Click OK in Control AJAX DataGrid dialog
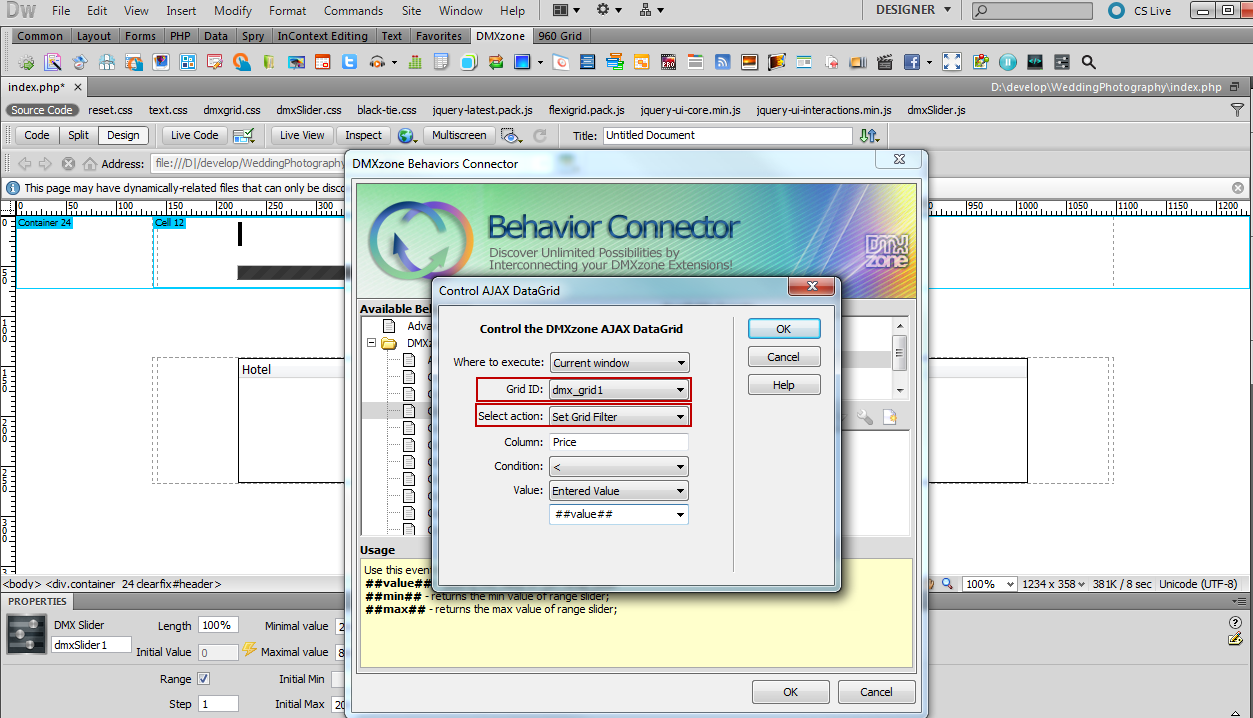Screen dimensions: 1253x718 784,329
